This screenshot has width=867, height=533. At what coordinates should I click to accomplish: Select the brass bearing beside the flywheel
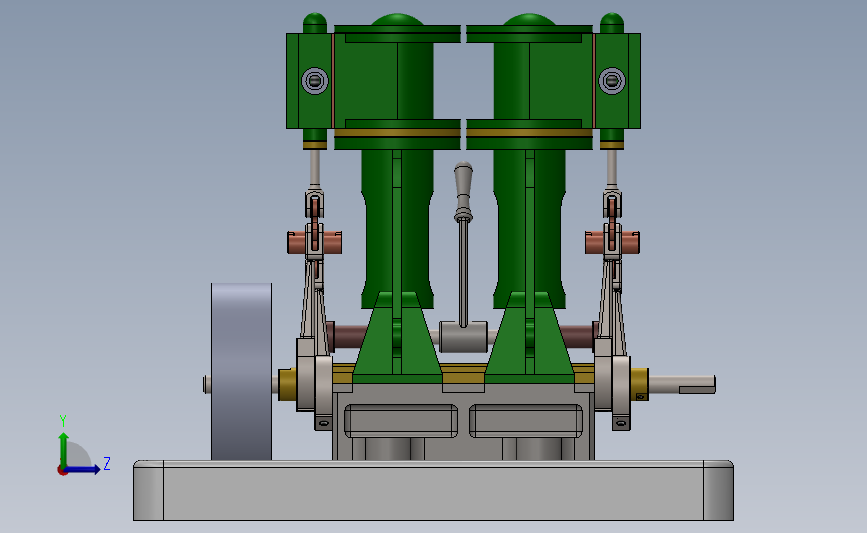[288, 385]
